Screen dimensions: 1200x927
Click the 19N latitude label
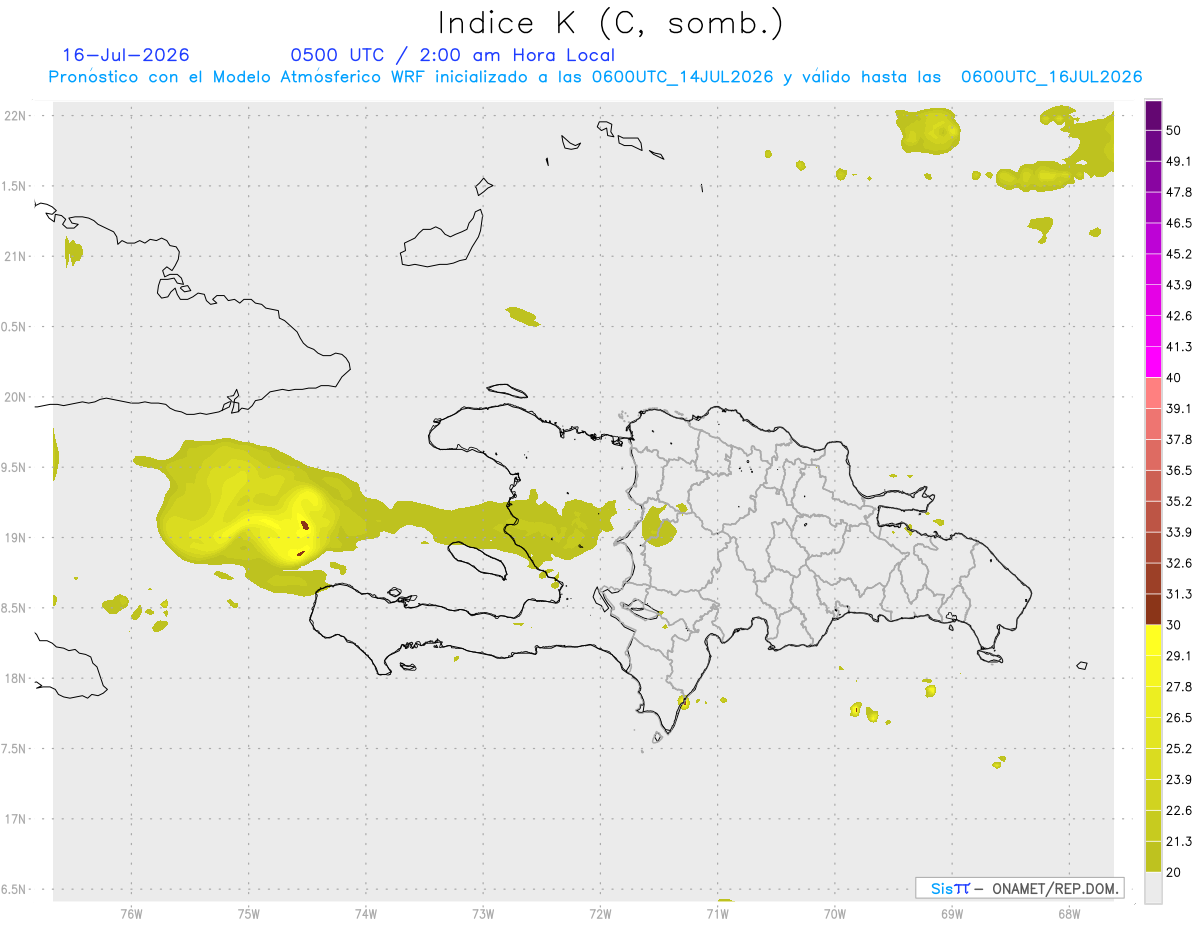[16, 537]
